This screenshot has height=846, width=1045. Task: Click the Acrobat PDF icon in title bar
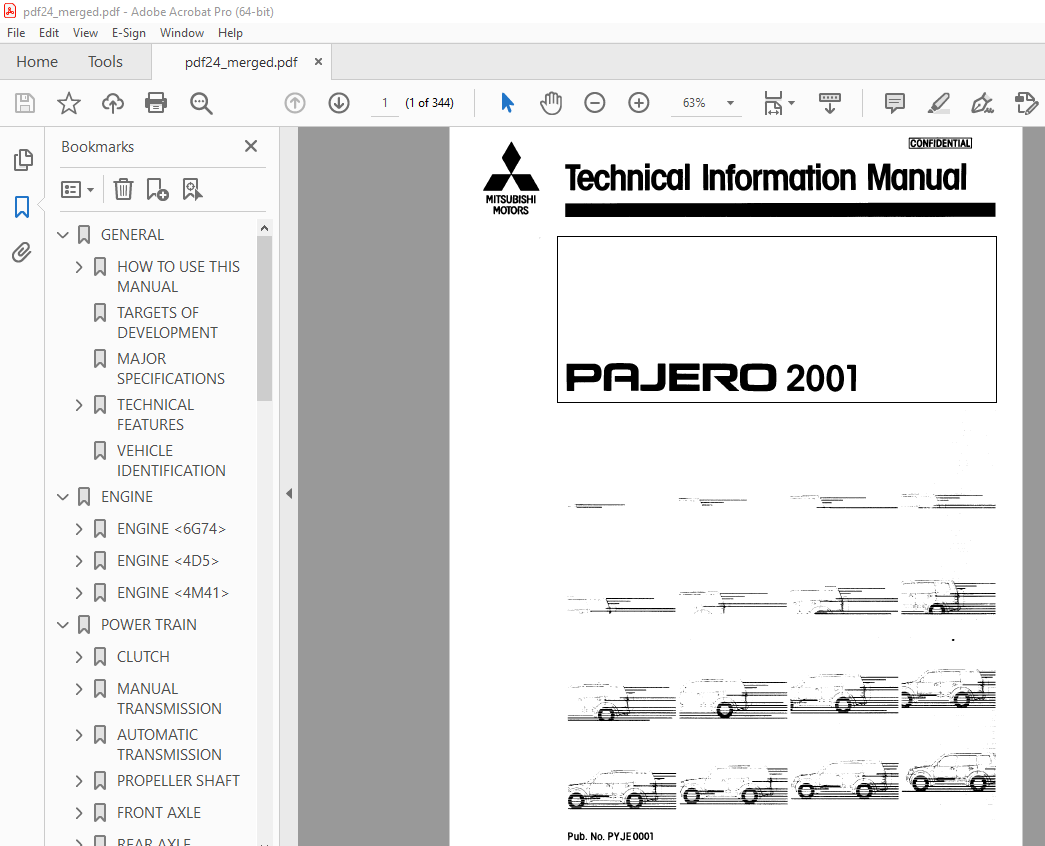(x=10, y=11)
